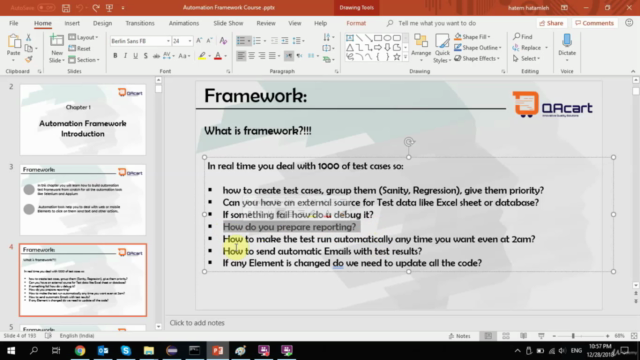Open Reading View icon in status bar
Image resolution: width=640 pixels, height=360 pixels.
click(523, 336)
